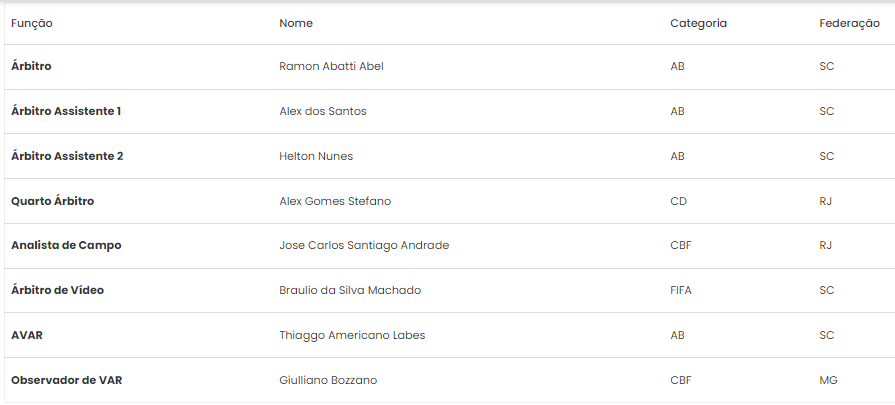Click the FIFA category cell
Screen dimensions: 895x405
coord(681,290)
